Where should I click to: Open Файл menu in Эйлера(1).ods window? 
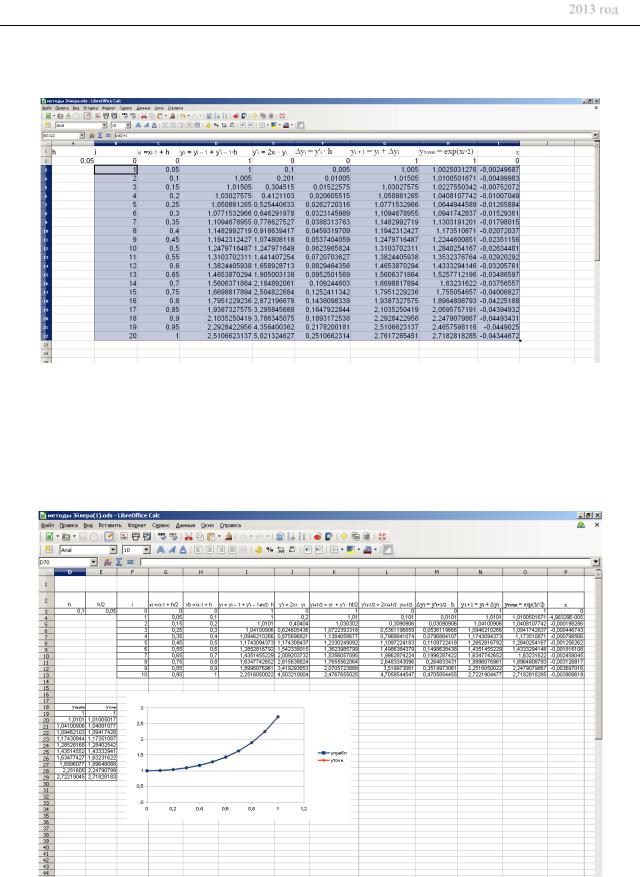47,525
